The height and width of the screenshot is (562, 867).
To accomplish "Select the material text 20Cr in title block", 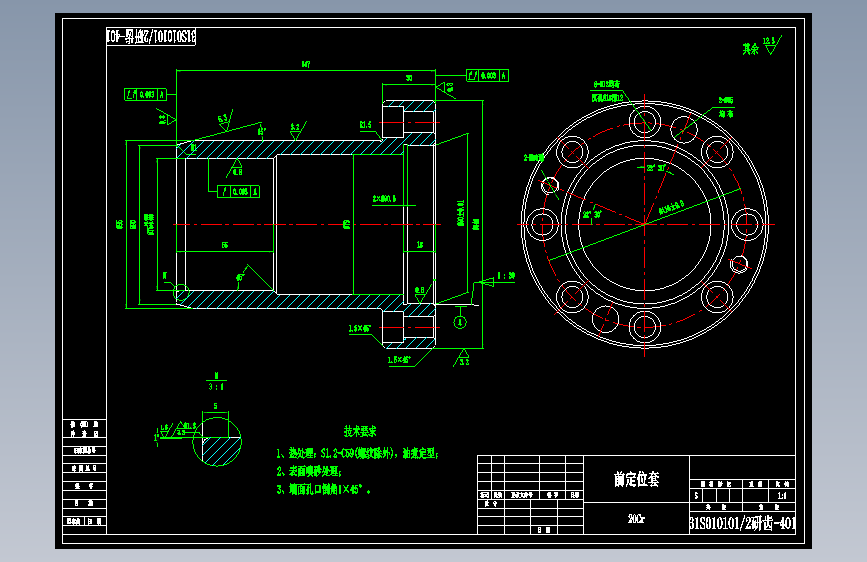I will tap(636, 519).
